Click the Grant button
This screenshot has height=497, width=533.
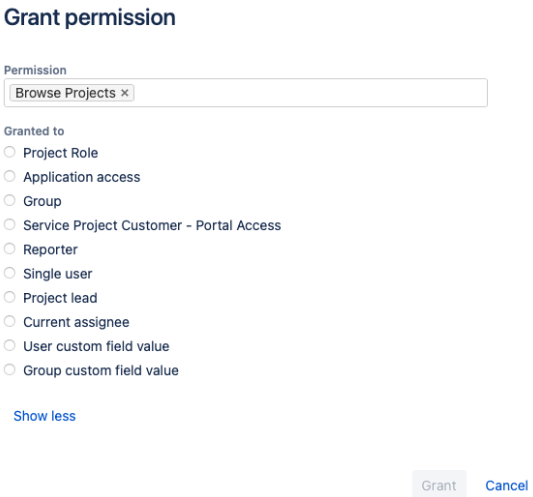(x=439, y=485)
